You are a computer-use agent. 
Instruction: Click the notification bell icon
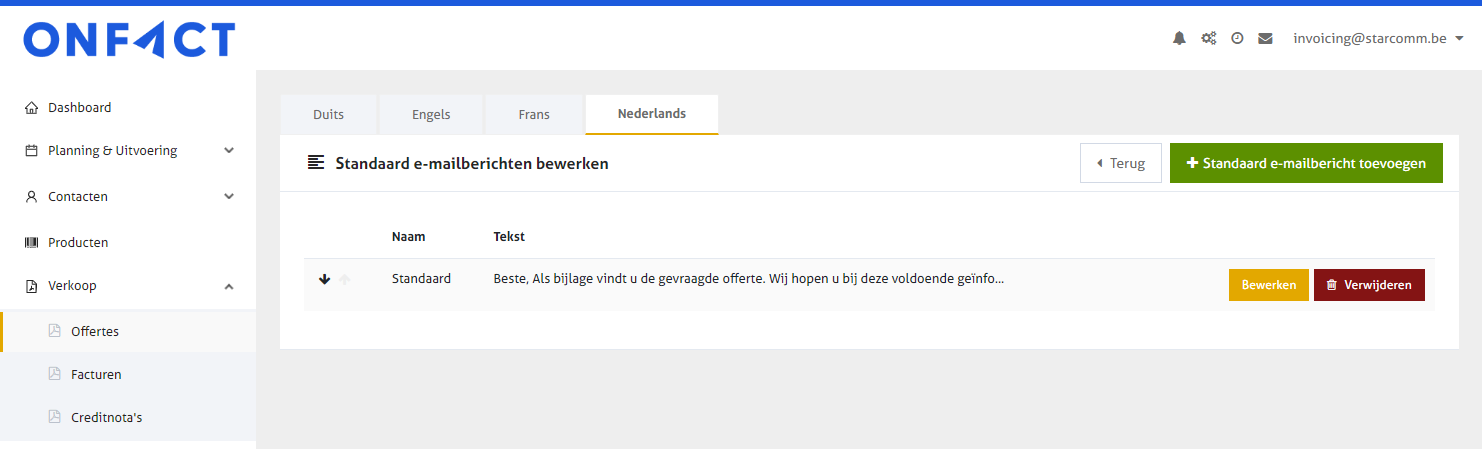coord(1179,38)
